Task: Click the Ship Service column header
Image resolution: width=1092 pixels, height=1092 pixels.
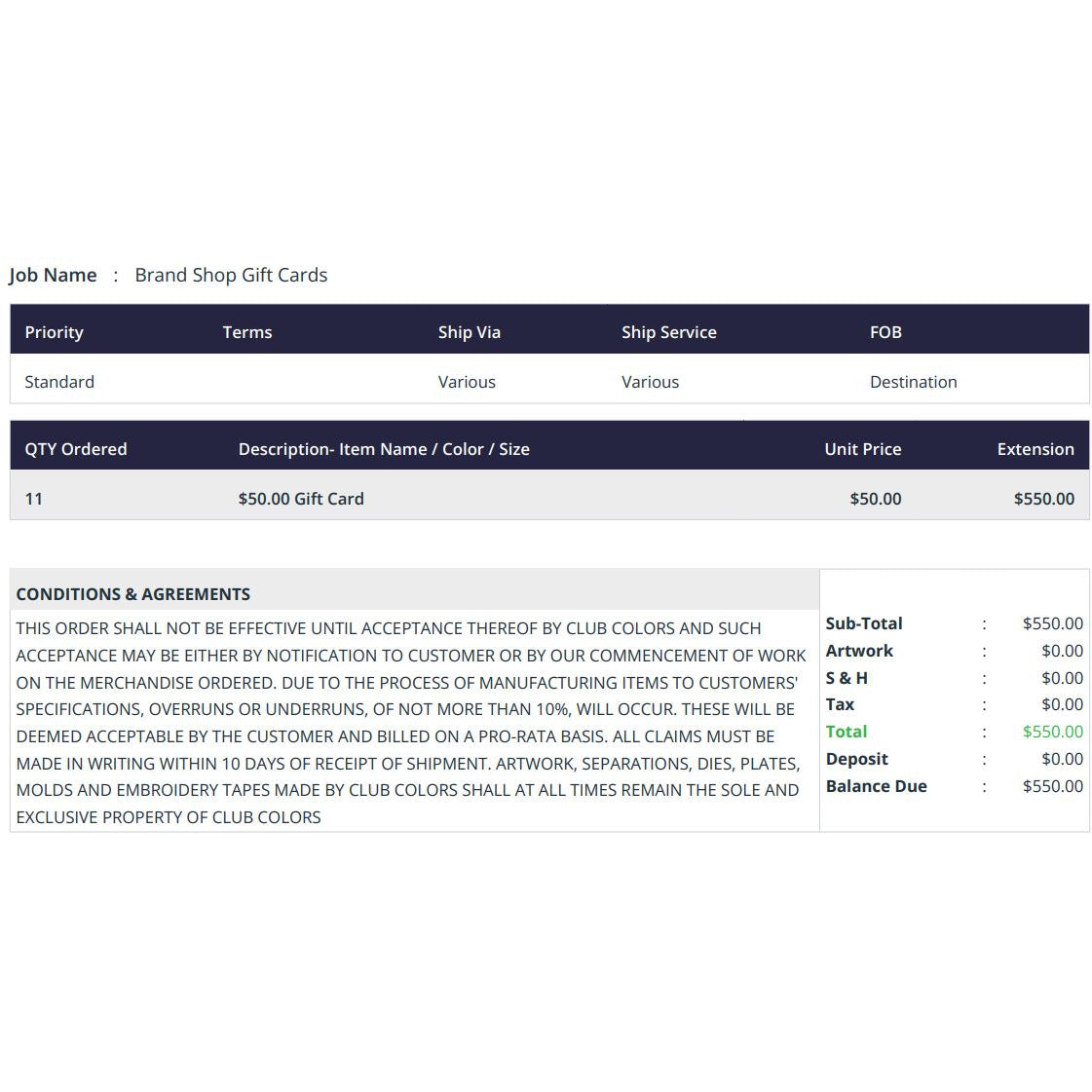Action: point(669,332)
